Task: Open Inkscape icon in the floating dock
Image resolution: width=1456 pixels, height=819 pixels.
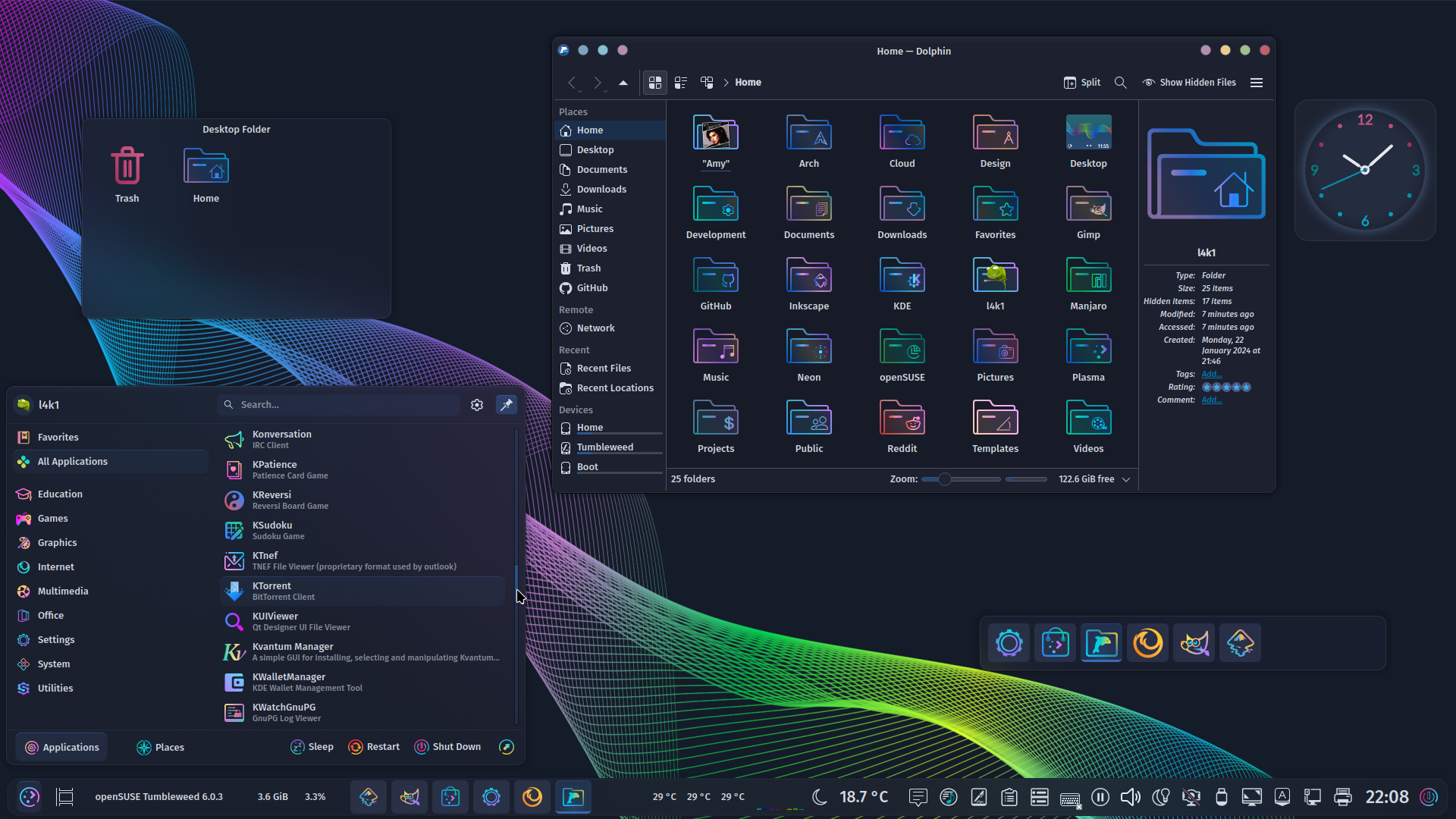Action: [1241, 644]
